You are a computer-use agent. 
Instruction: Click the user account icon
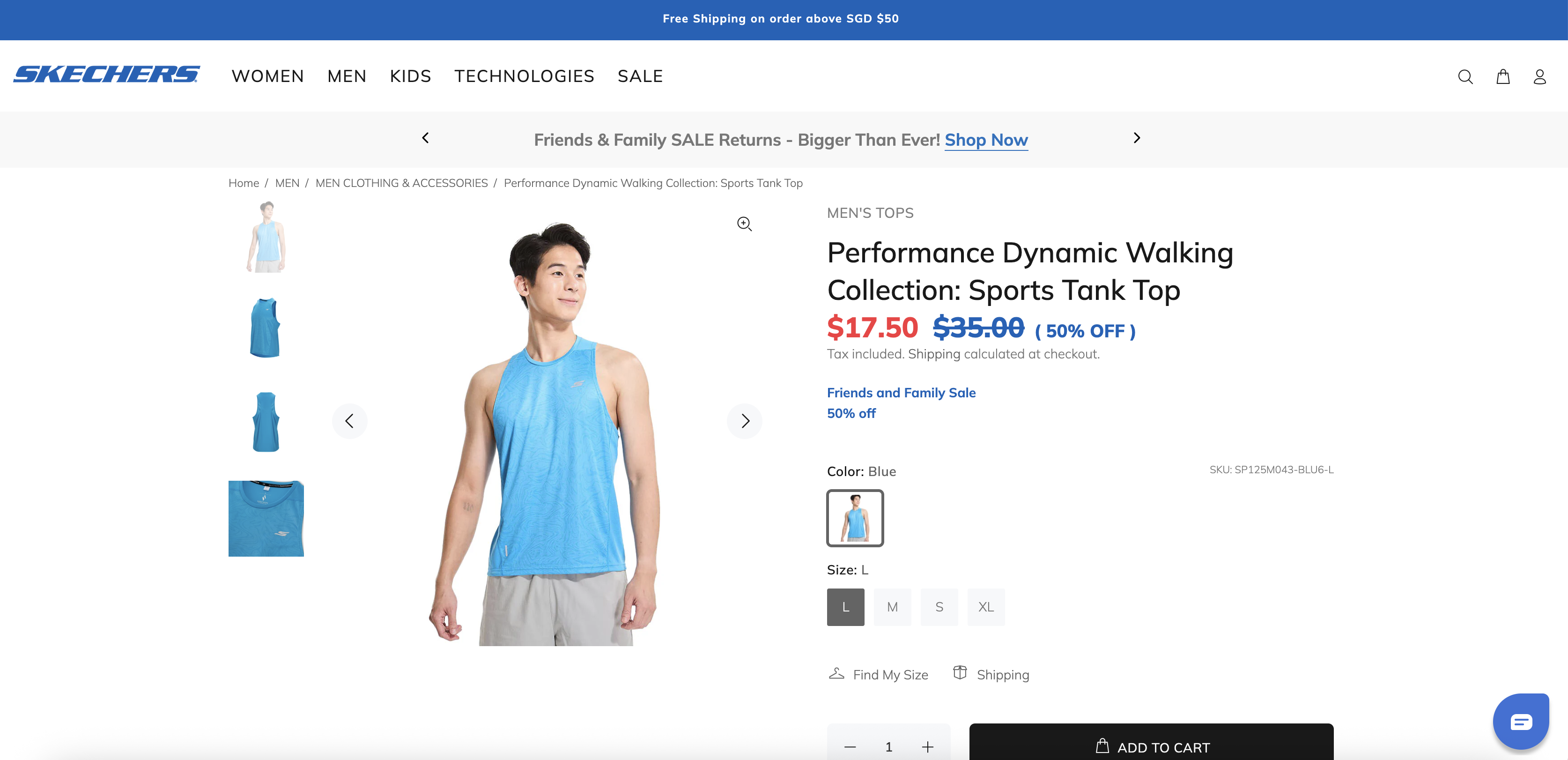[x=1539, y=77]
